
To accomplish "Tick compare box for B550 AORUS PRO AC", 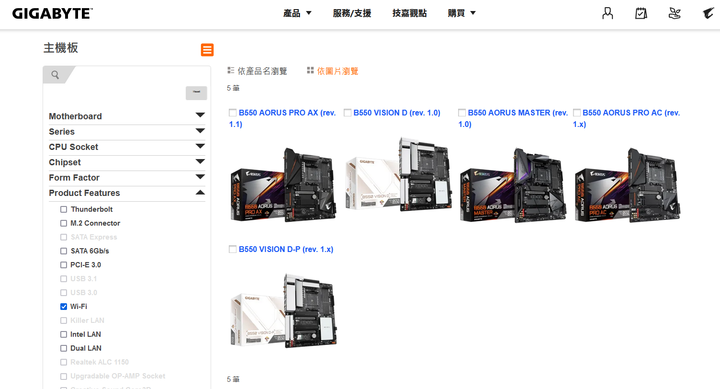I will 577,113.
